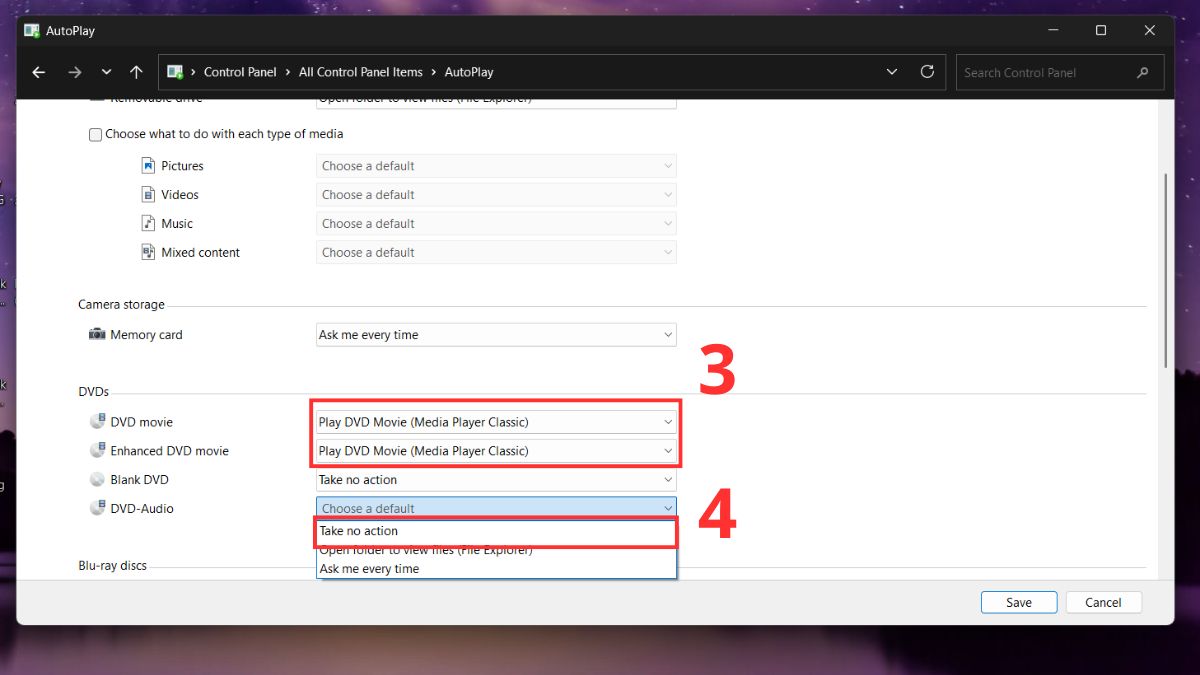Click the Enhanced DVD movie disc icon
The width and height of the screenshot is (1200, 675).
point(97,451)
